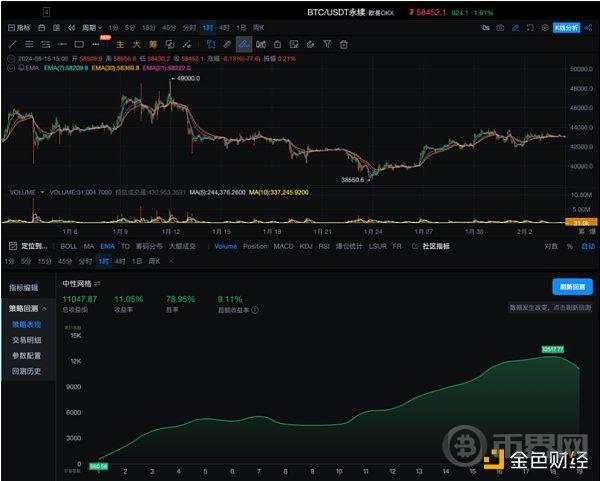
Task: Click the 中性网格 strategy switch icon
Action: [97, 284]
